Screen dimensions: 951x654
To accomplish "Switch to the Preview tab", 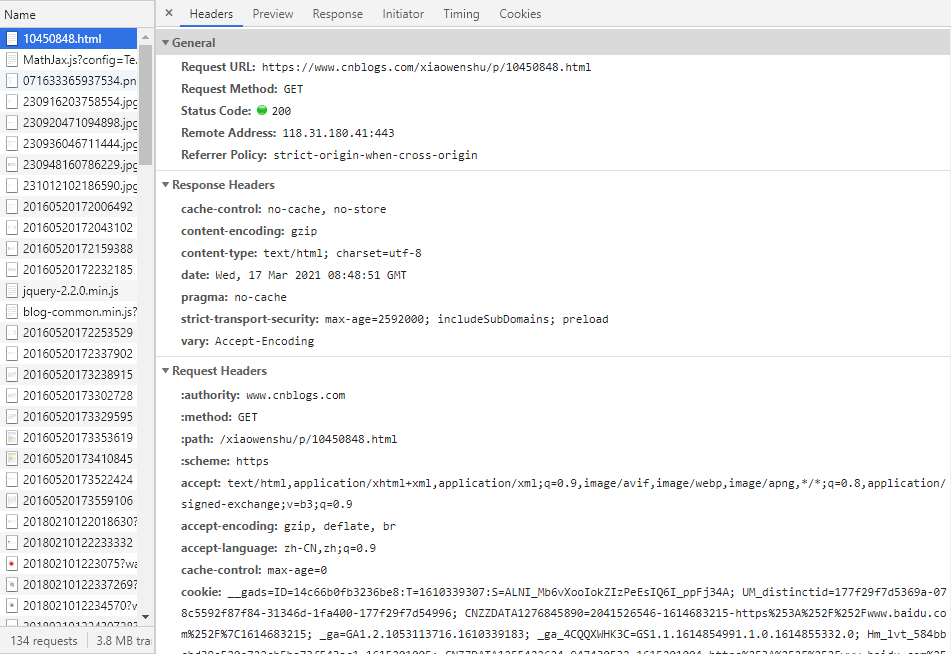I will pyautogui.click(x=272, y=13).
